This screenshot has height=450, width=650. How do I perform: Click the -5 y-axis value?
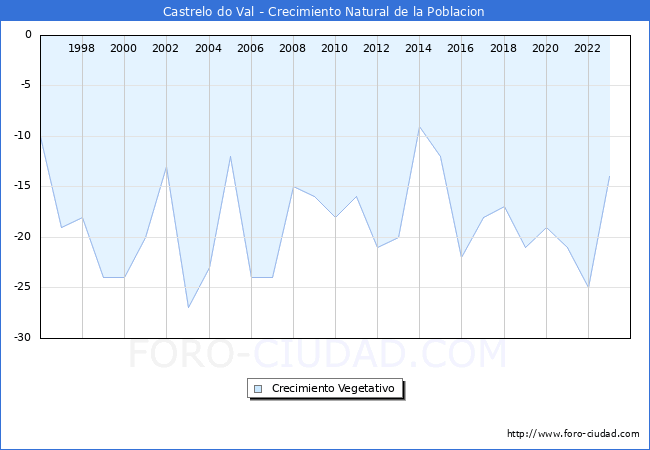click(x=25, y=85)
